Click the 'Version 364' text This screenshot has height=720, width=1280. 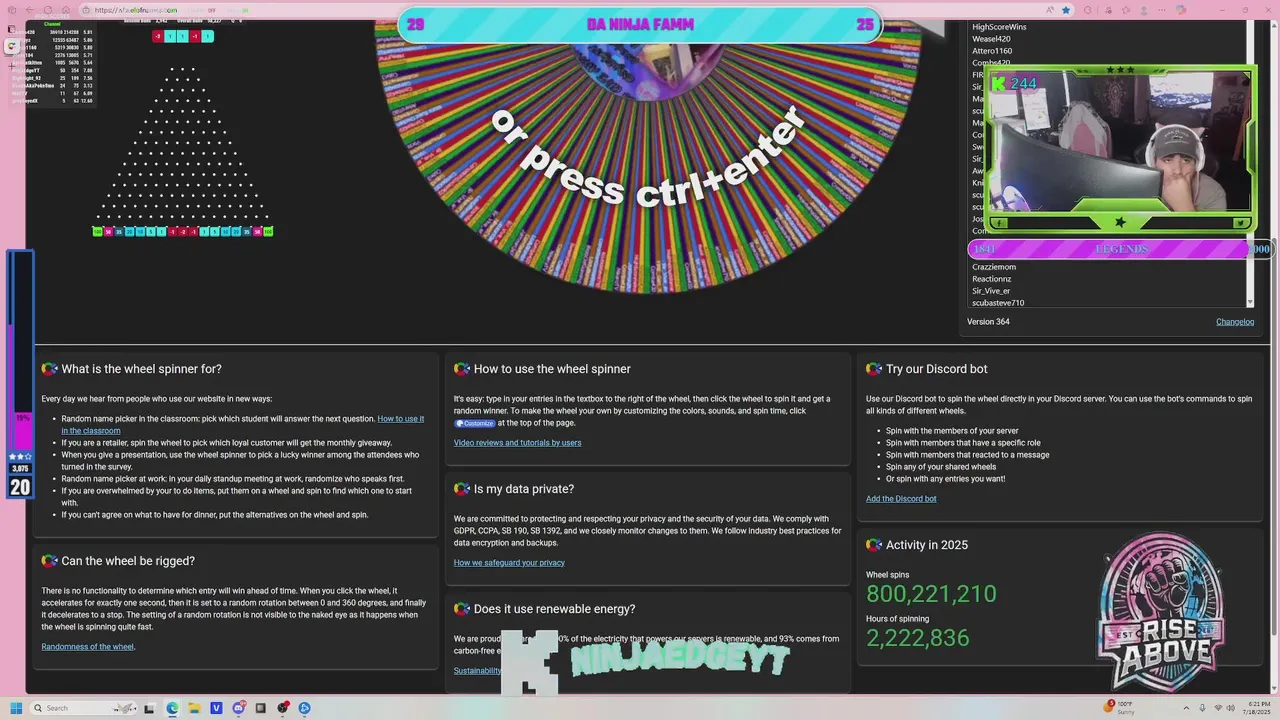tap(988, 322)
